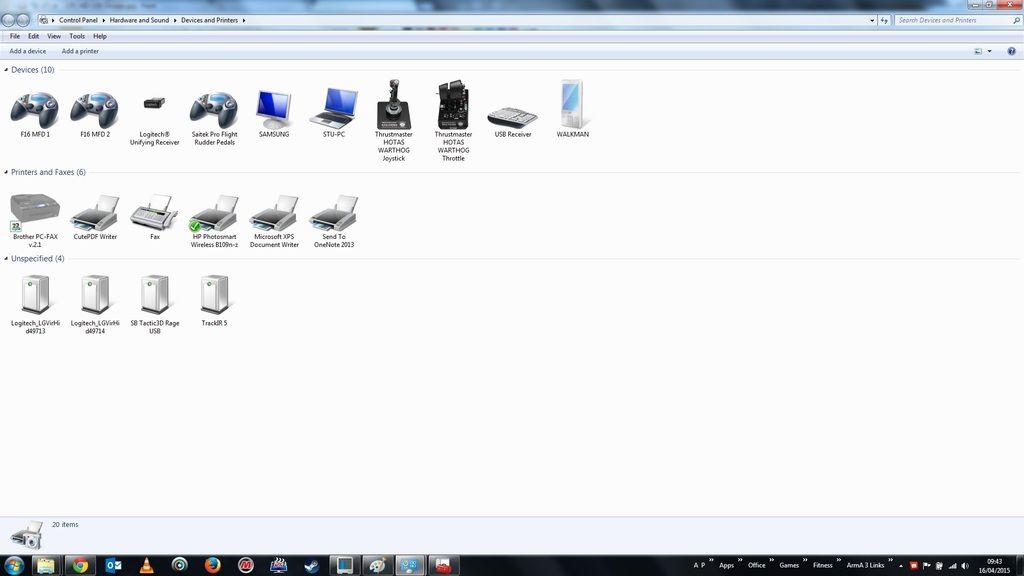Image resolution: width=1024 pixels, height=576 pixels.
Task: Open the ArmA 3 Links taskbar toolbar
Action: tap(865, 566)
